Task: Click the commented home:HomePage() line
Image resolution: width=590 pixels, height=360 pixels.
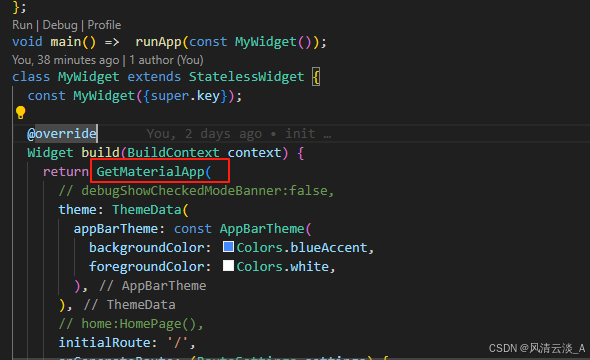Action: [131, 324]
